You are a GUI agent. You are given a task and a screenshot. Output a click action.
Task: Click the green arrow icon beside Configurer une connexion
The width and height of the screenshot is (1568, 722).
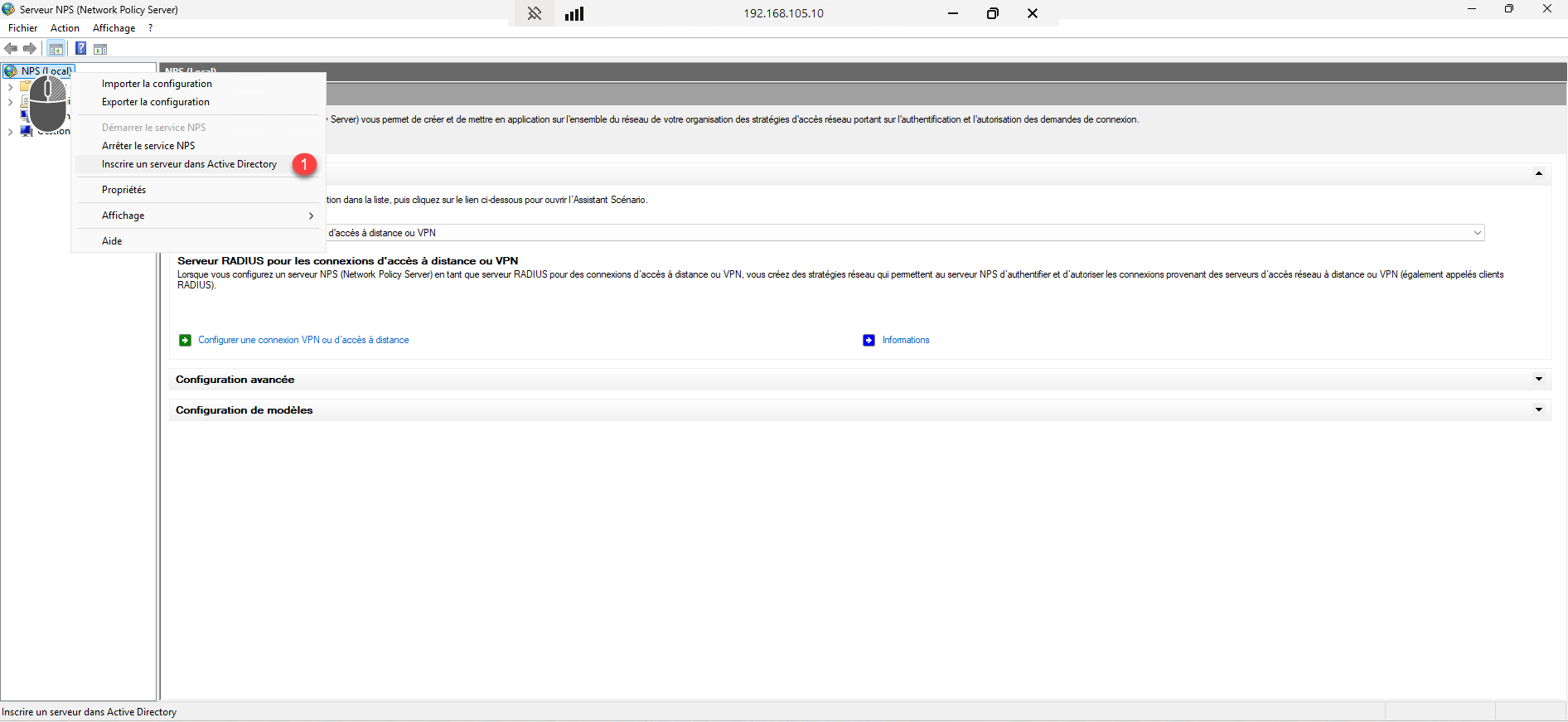(185, 340)
